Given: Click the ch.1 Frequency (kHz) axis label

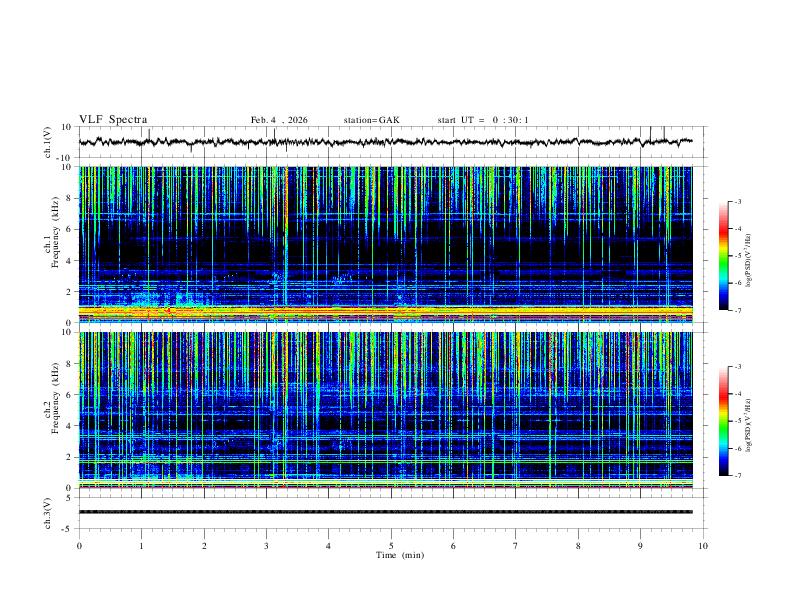Looking at the screenshot, I should [x=52, y=233].
